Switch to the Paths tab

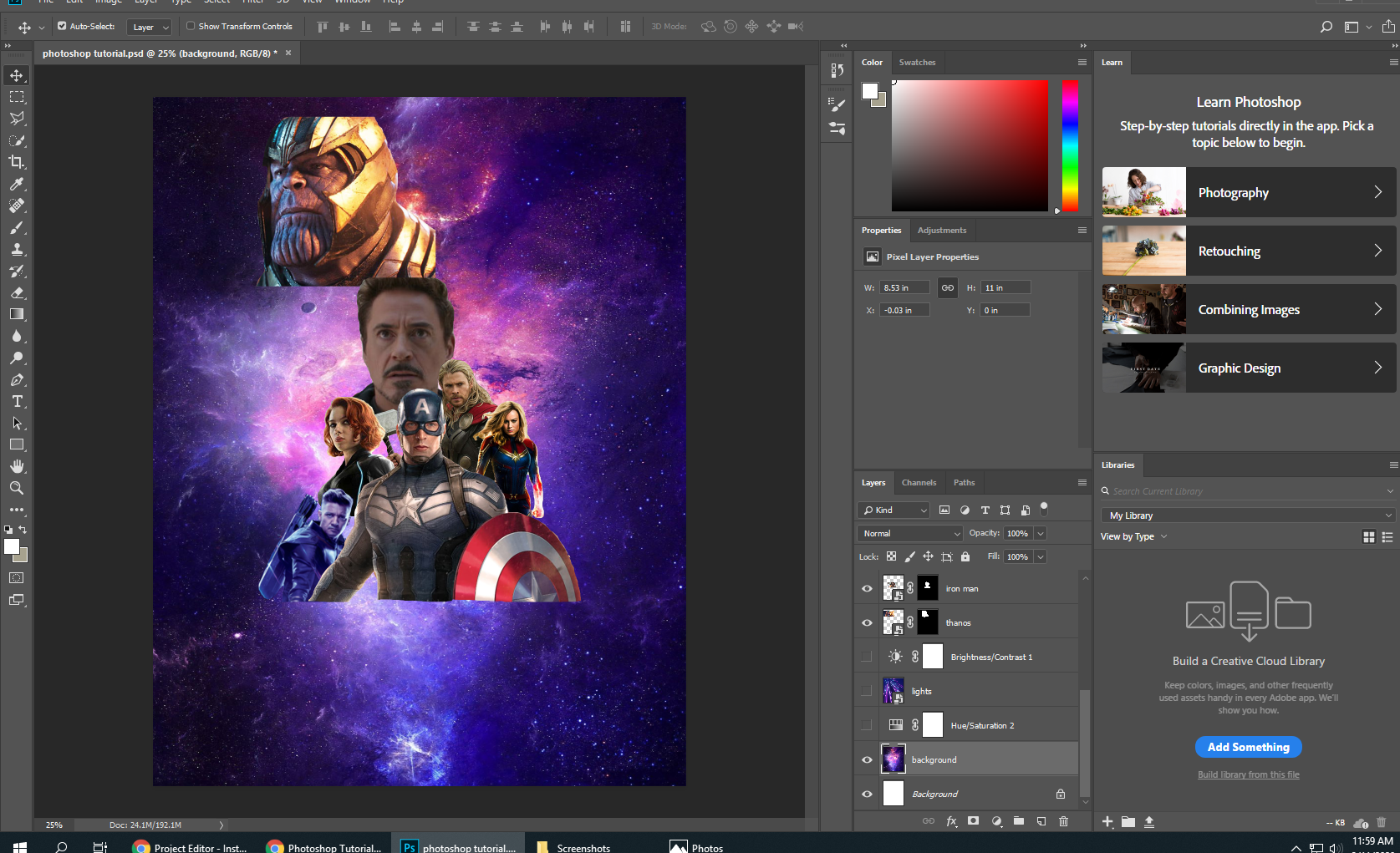964,483
